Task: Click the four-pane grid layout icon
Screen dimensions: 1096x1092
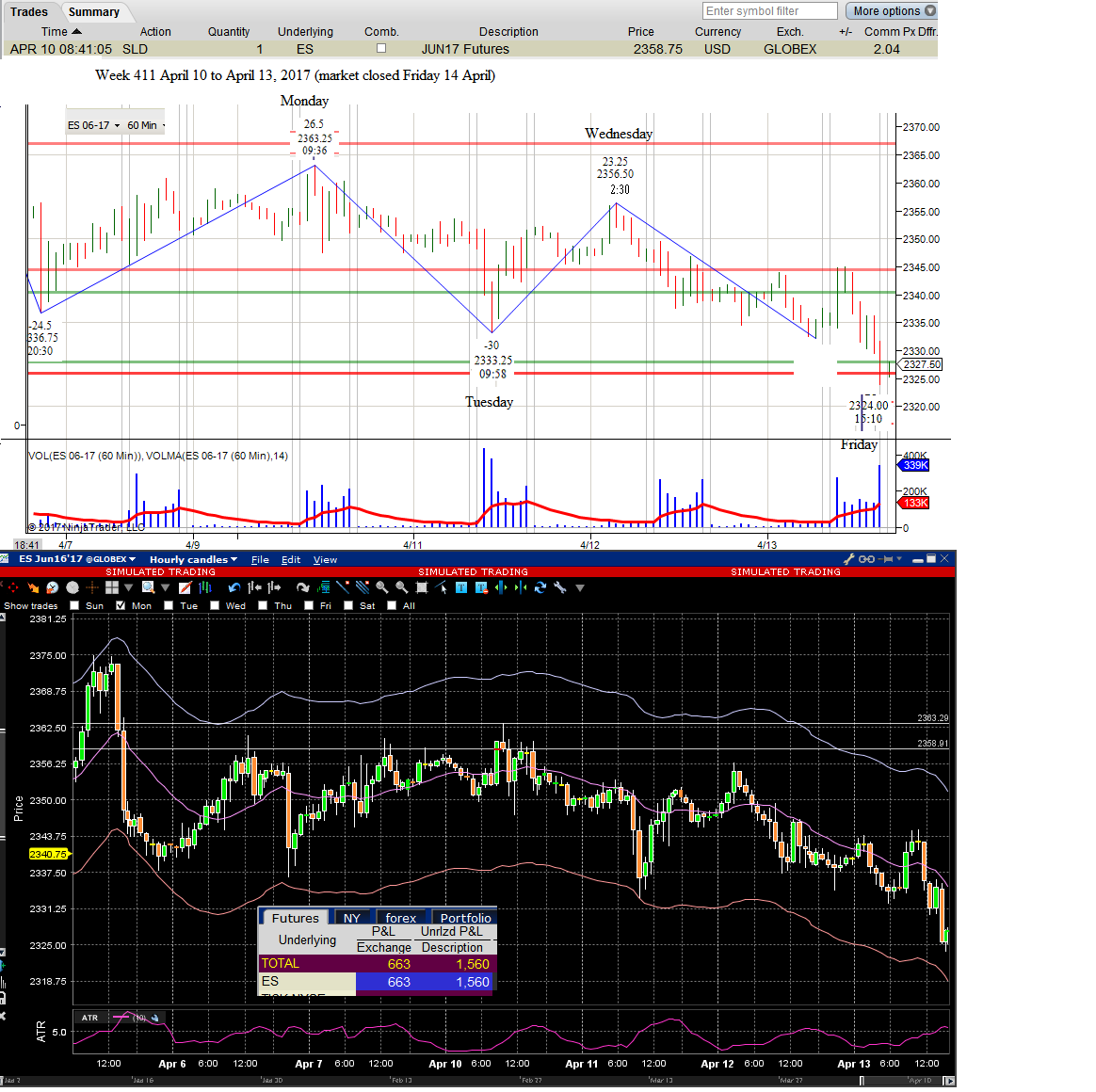Action: [112, 587]
